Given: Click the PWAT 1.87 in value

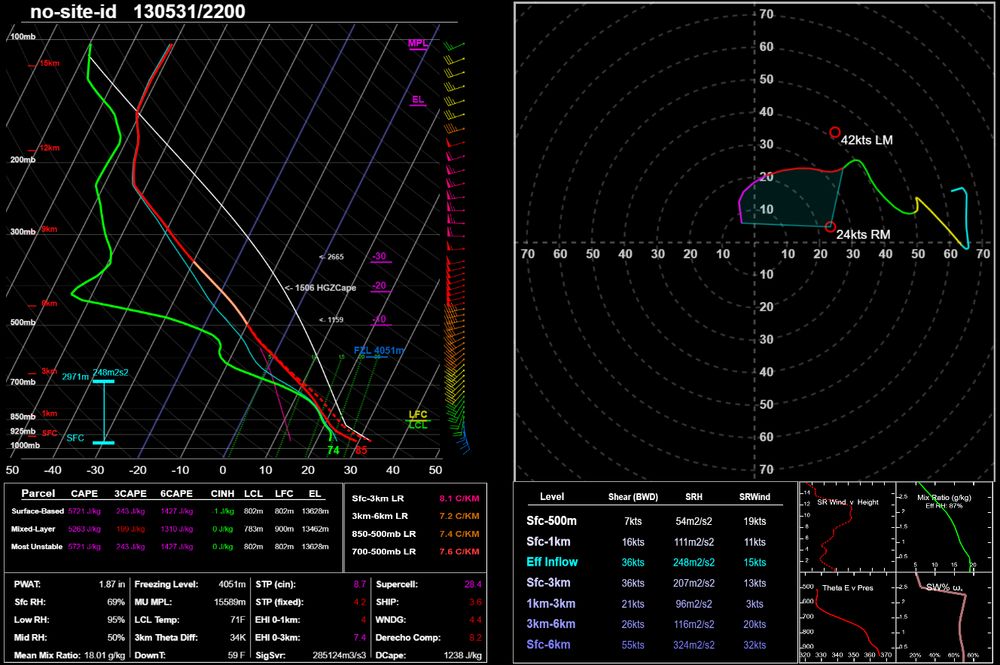Looking at the screenshot, I should click(x=112, y=584).
